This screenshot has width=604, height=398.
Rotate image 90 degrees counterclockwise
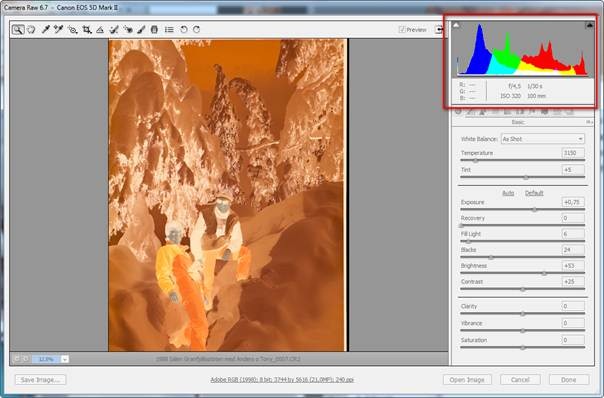(184, 30)
